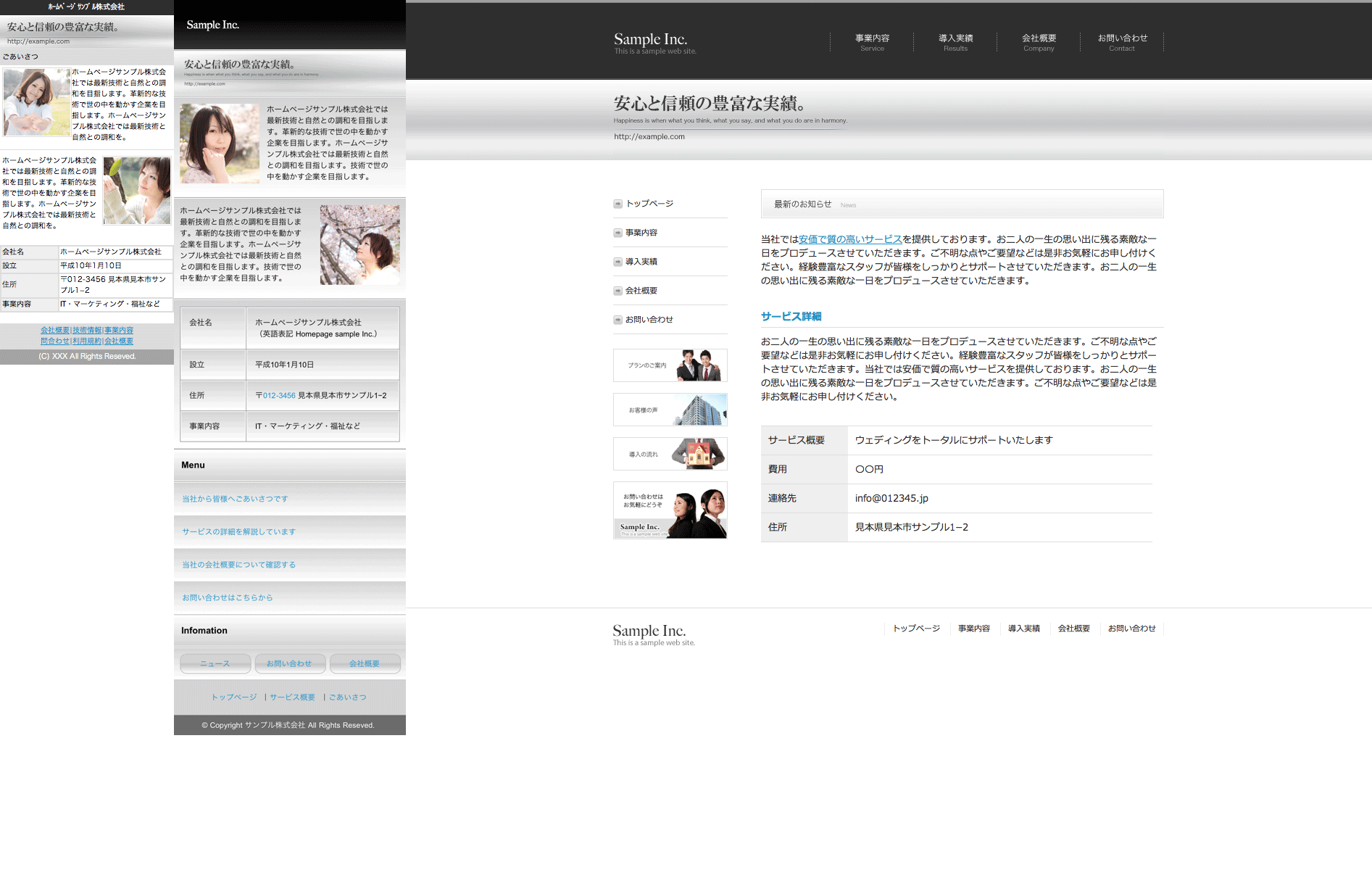
Task: Click 導入実績 in the desktop footer links
Action: point(1023,629)
